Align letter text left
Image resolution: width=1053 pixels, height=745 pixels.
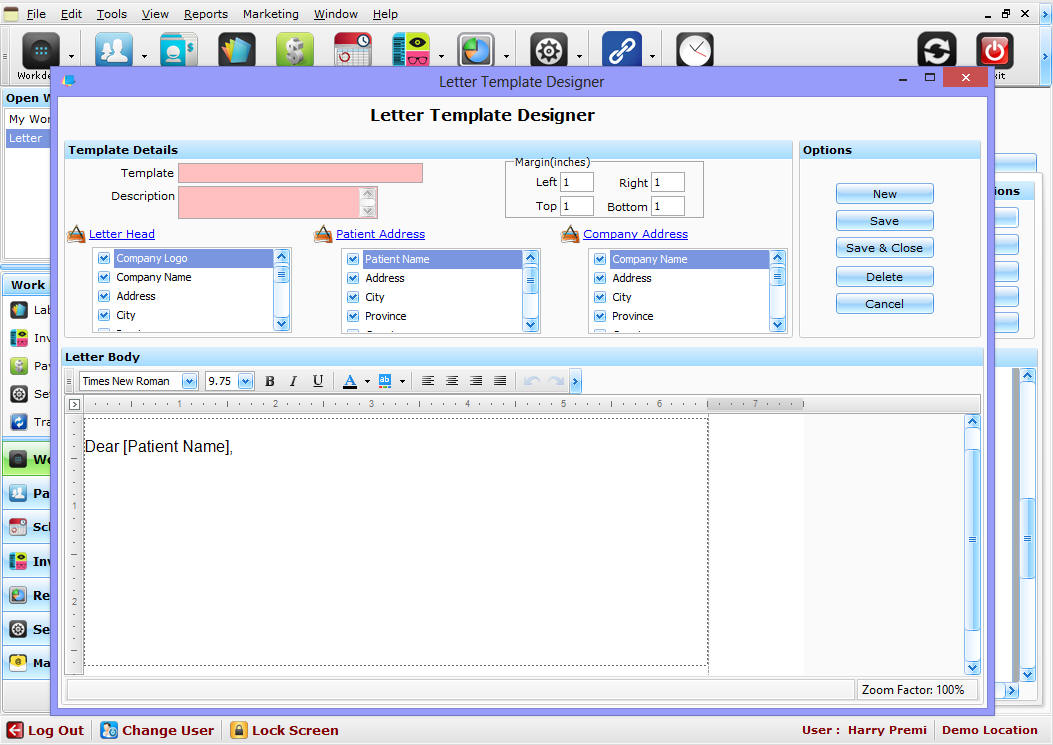click(x=428, y=381)
